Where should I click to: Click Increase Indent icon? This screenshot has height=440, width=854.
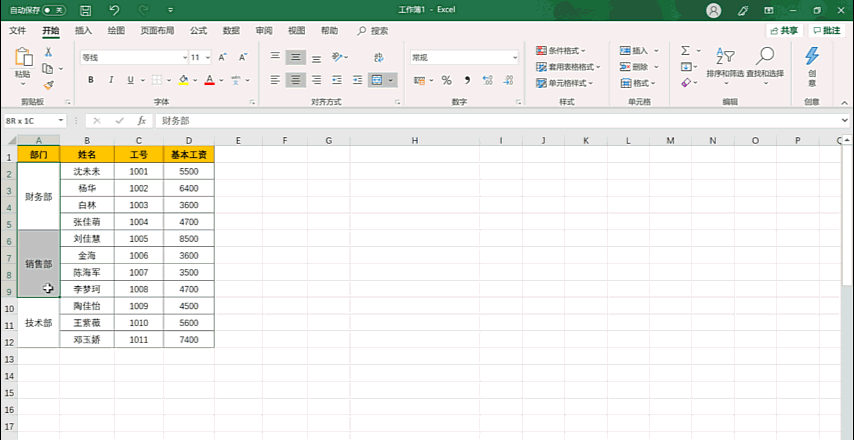pyautogui.click(x=357, y=80)
